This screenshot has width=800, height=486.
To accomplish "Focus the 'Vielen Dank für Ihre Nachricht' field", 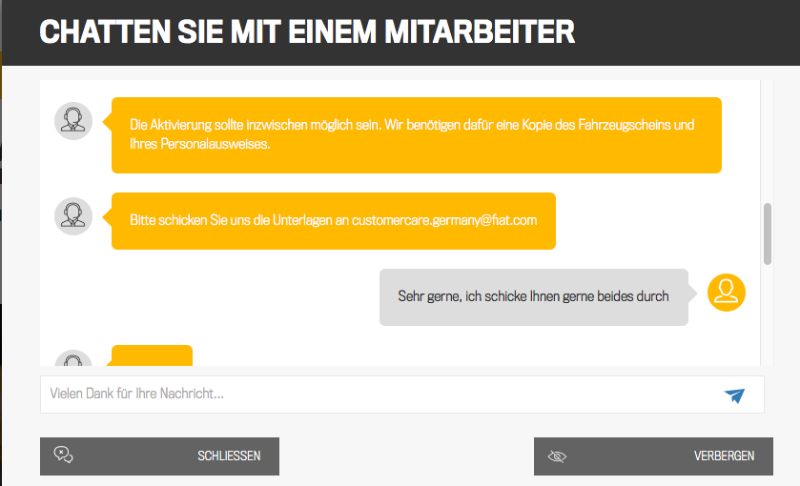I will pos(380,394).
